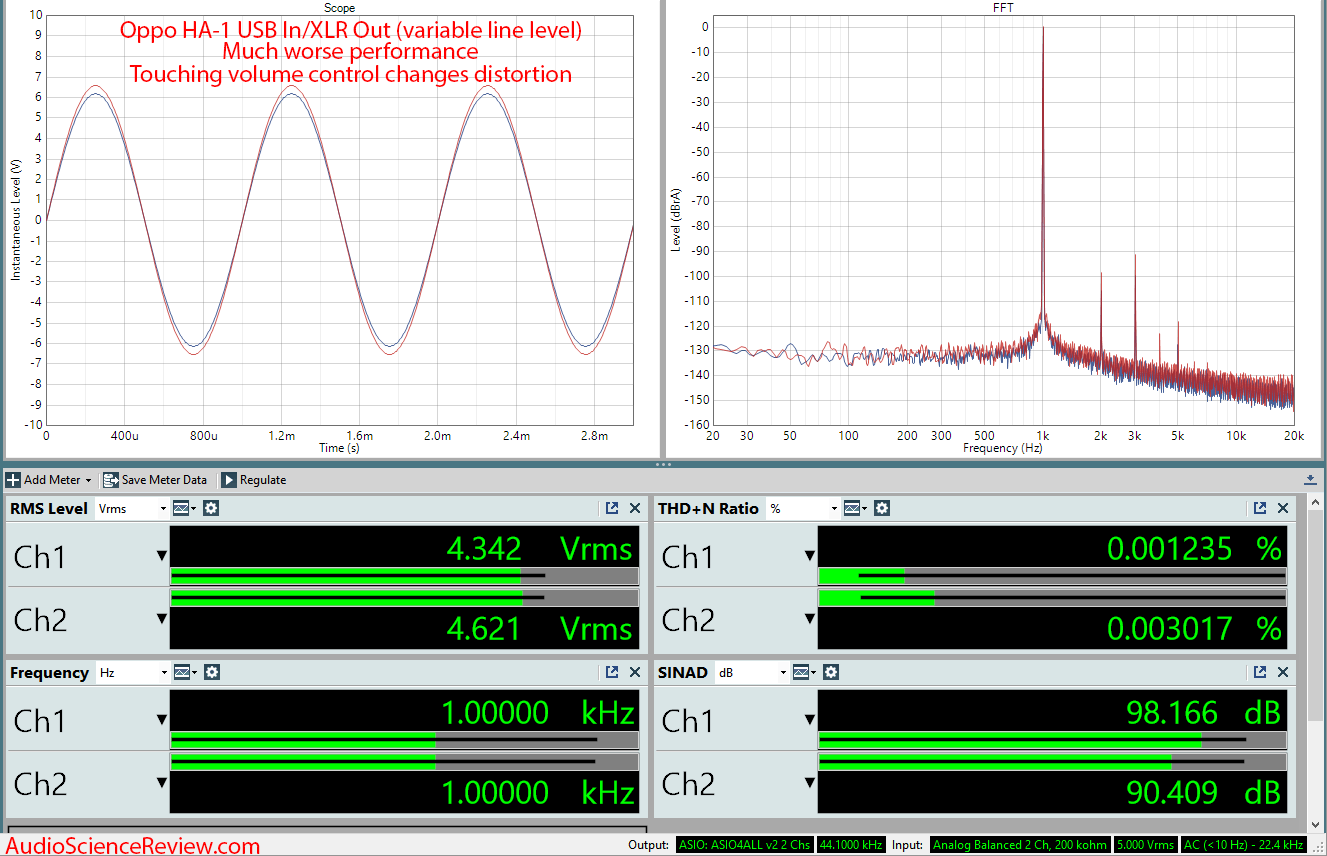Expand THD+N Ratio Ch2 triangle menu
This screenshot has width=1327, height=856.
[809, 620]
